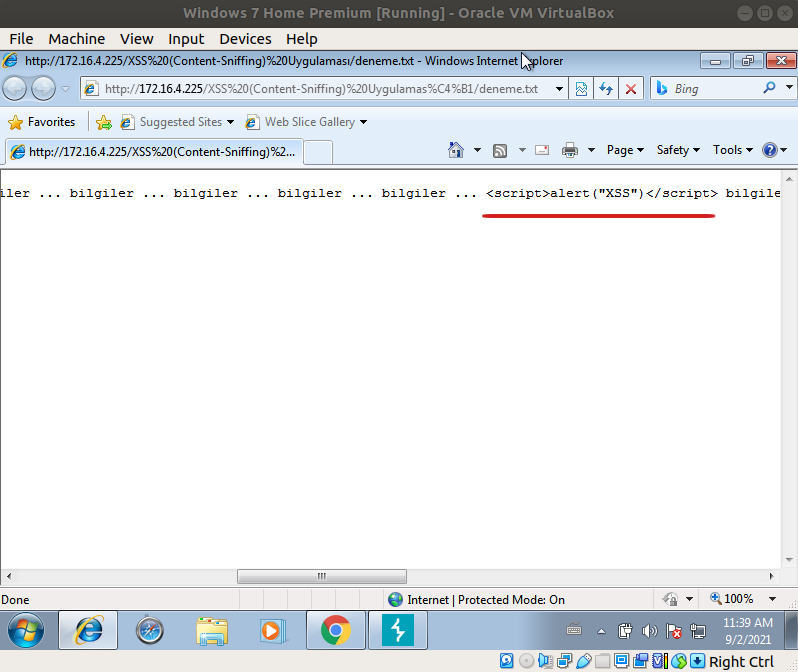The width and height of the screenshot is (798, 672).
Task: Click the horizontal scrollbar right arrow
Action: pyautogui.click(x=772, y=576)
